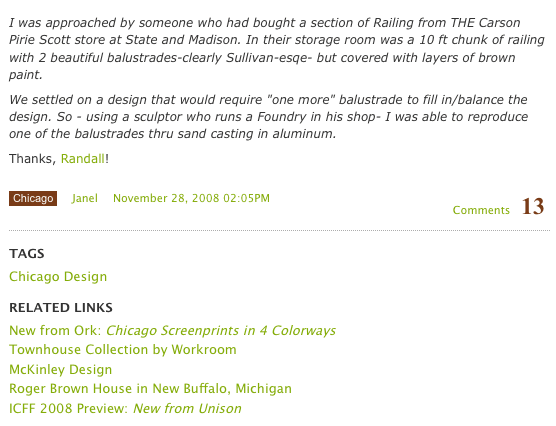Click the large 13 comment count
556x426 pixels.
pyautogui.click(x=533, y=206)
